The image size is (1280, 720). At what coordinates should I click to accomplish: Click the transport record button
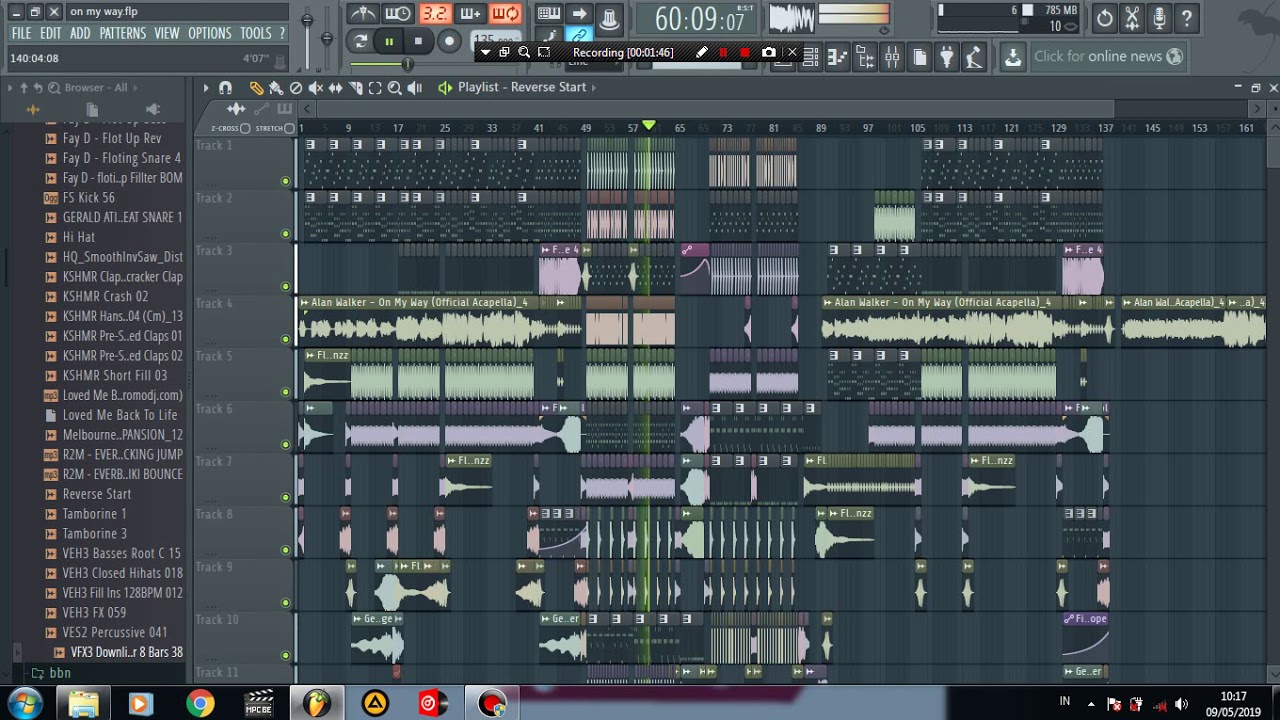pos(450,41)
